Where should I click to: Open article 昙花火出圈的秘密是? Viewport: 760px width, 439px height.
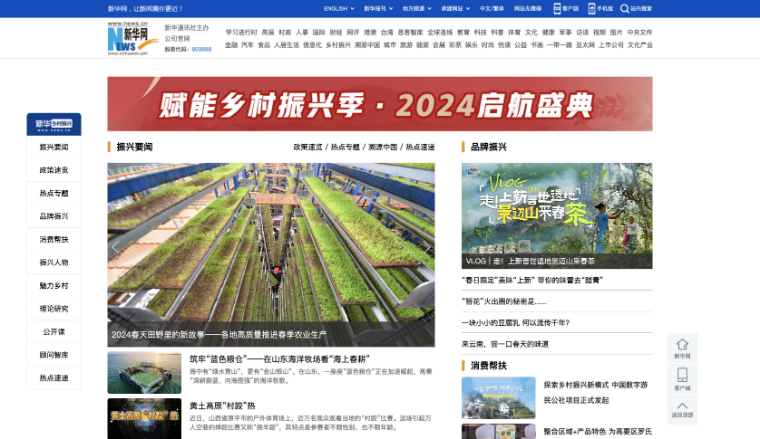pos(504,301)
